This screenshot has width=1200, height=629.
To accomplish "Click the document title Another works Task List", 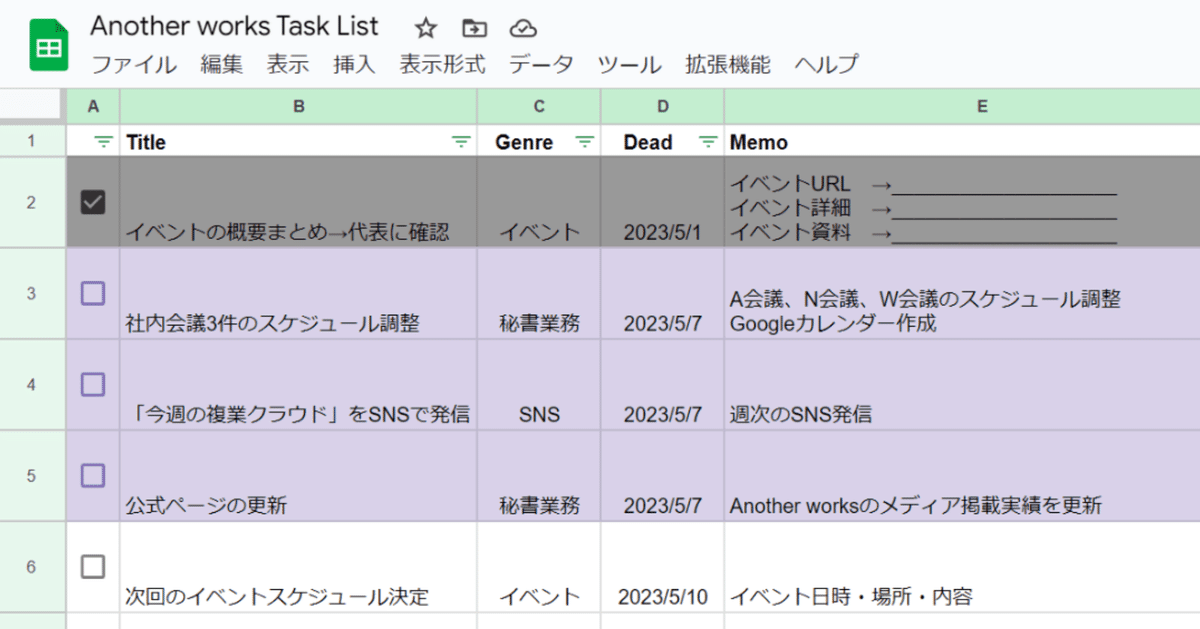I will pyautogui.click(x=235, y=26).
